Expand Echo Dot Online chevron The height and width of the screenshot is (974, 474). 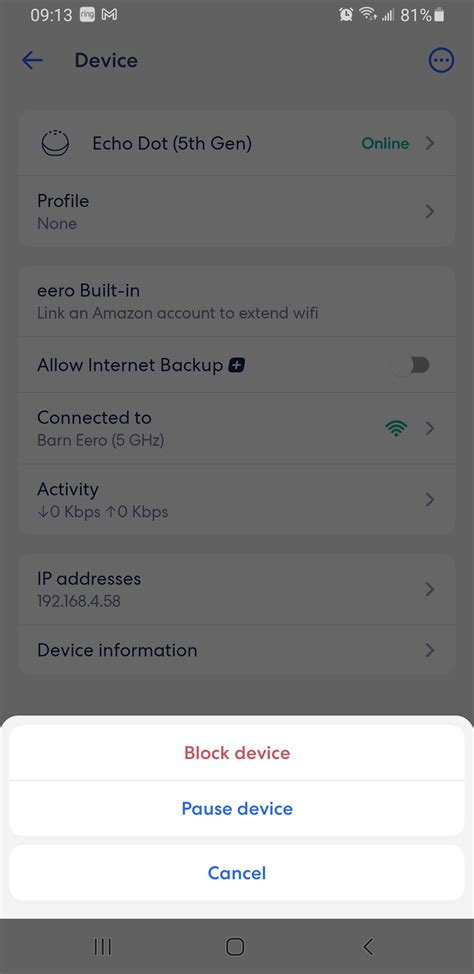[x=429, y=143]
